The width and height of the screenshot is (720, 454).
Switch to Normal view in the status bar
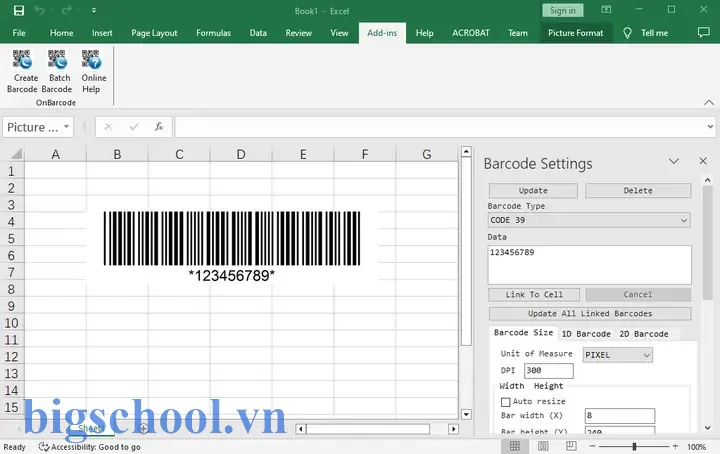pyautogui.click(x=515, y=446)
